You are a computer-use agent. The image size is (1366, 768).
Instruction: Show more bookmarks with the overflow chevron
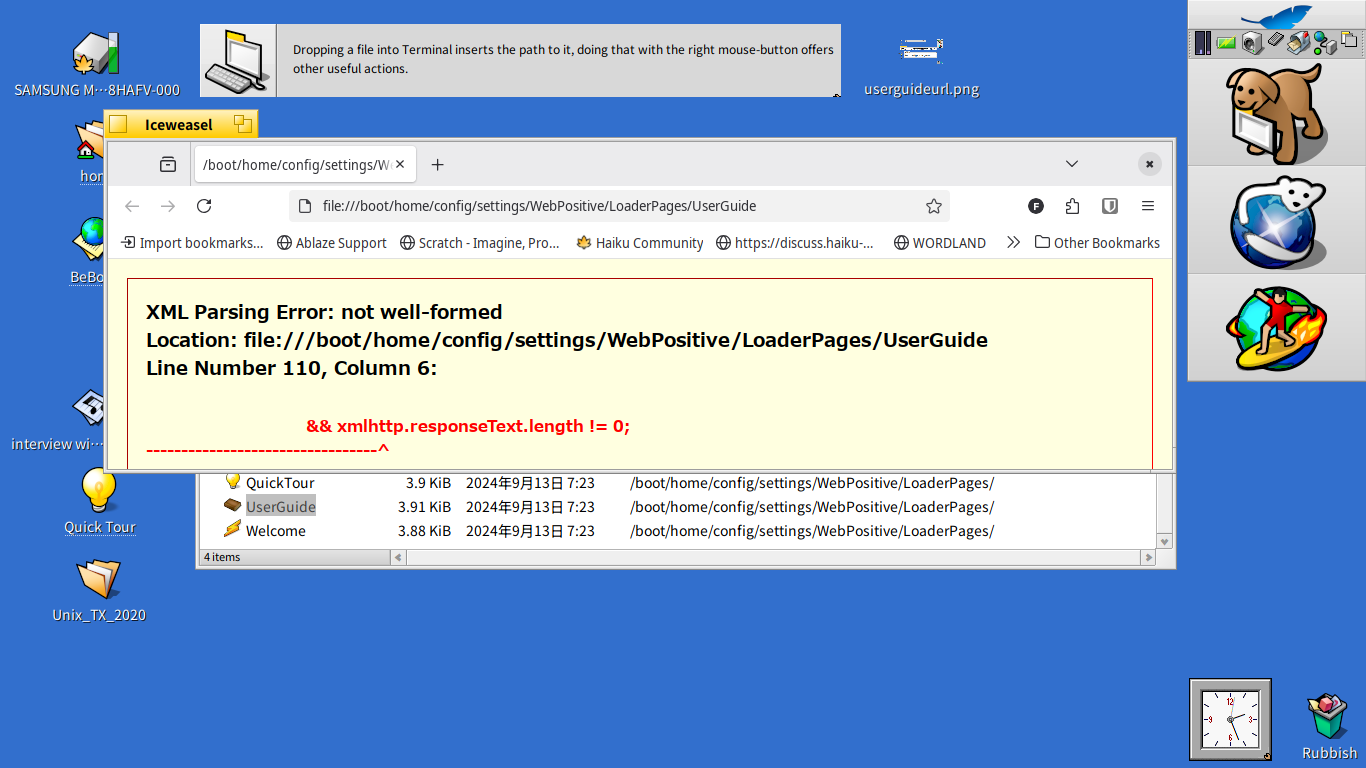coord(1013,243)
